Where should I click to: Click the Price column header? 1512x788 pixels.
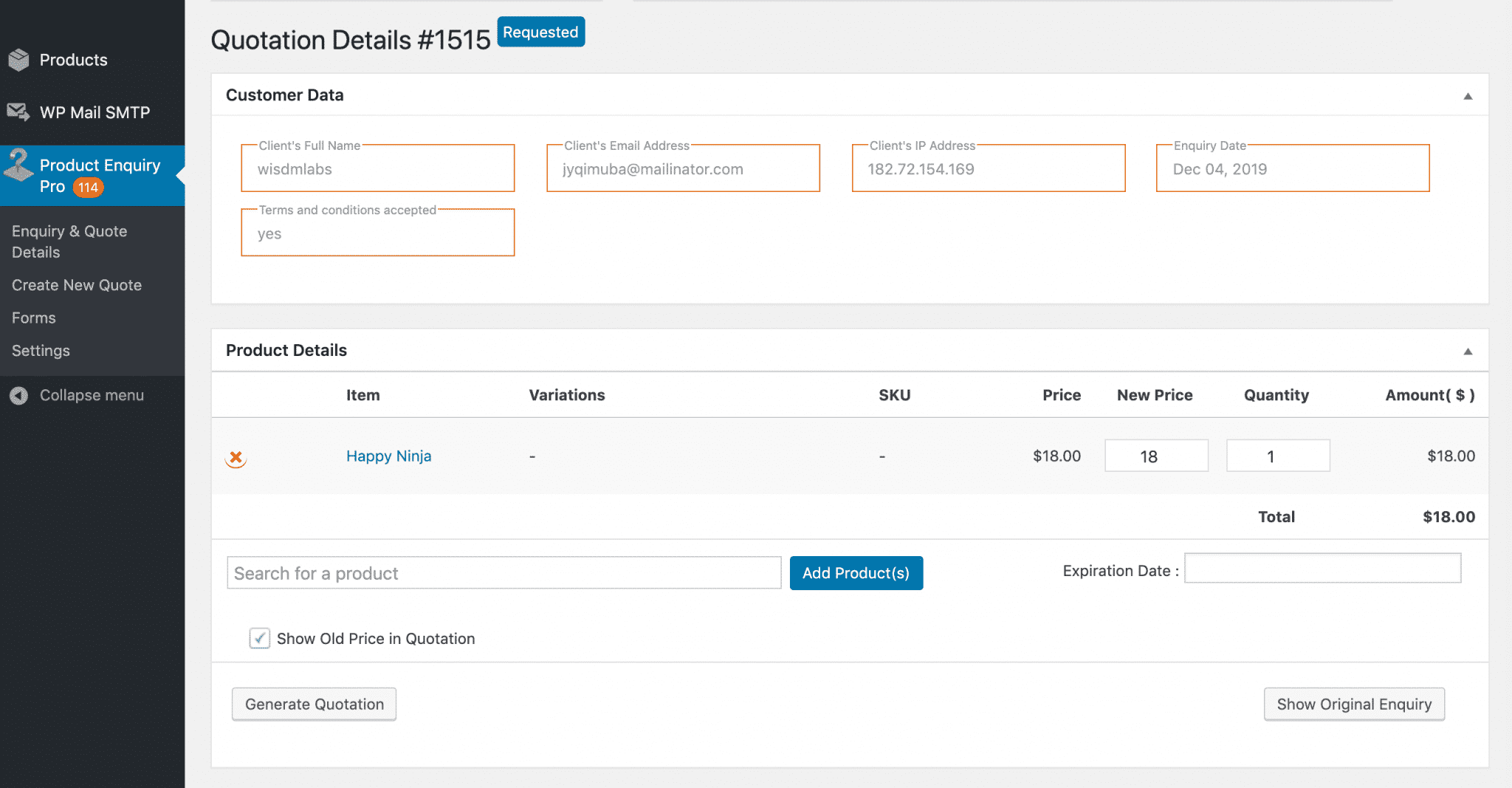point(1062,395)
